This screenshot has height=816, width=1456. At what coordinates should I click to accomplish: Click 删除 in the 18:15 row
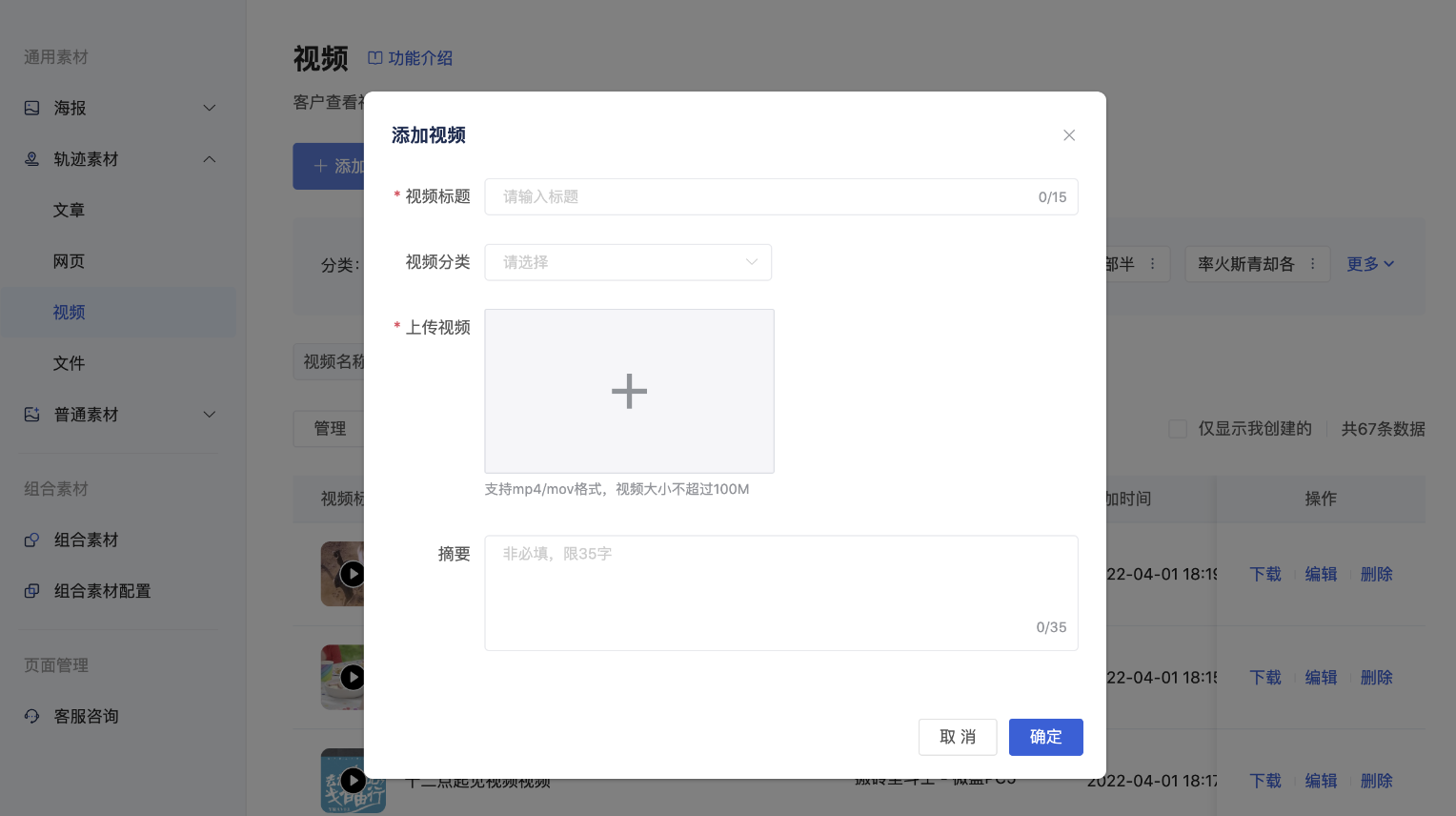point(1376,677)
